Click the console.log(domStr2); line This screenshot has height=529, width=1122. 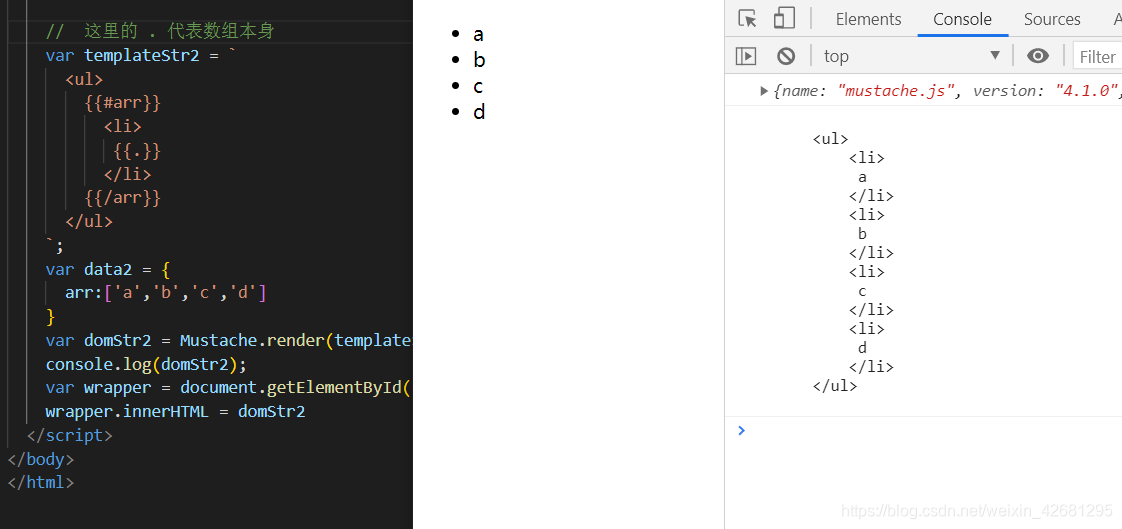click(146, 364)
